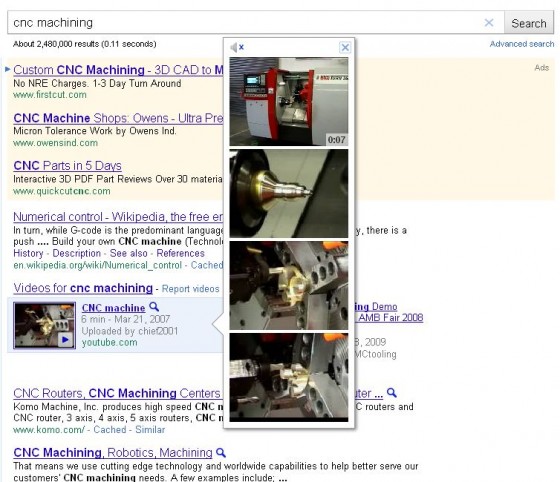Open the CNC Parts in 5 Days ad
This screenshot has height=482, width=560.
(x=67, y=166)
